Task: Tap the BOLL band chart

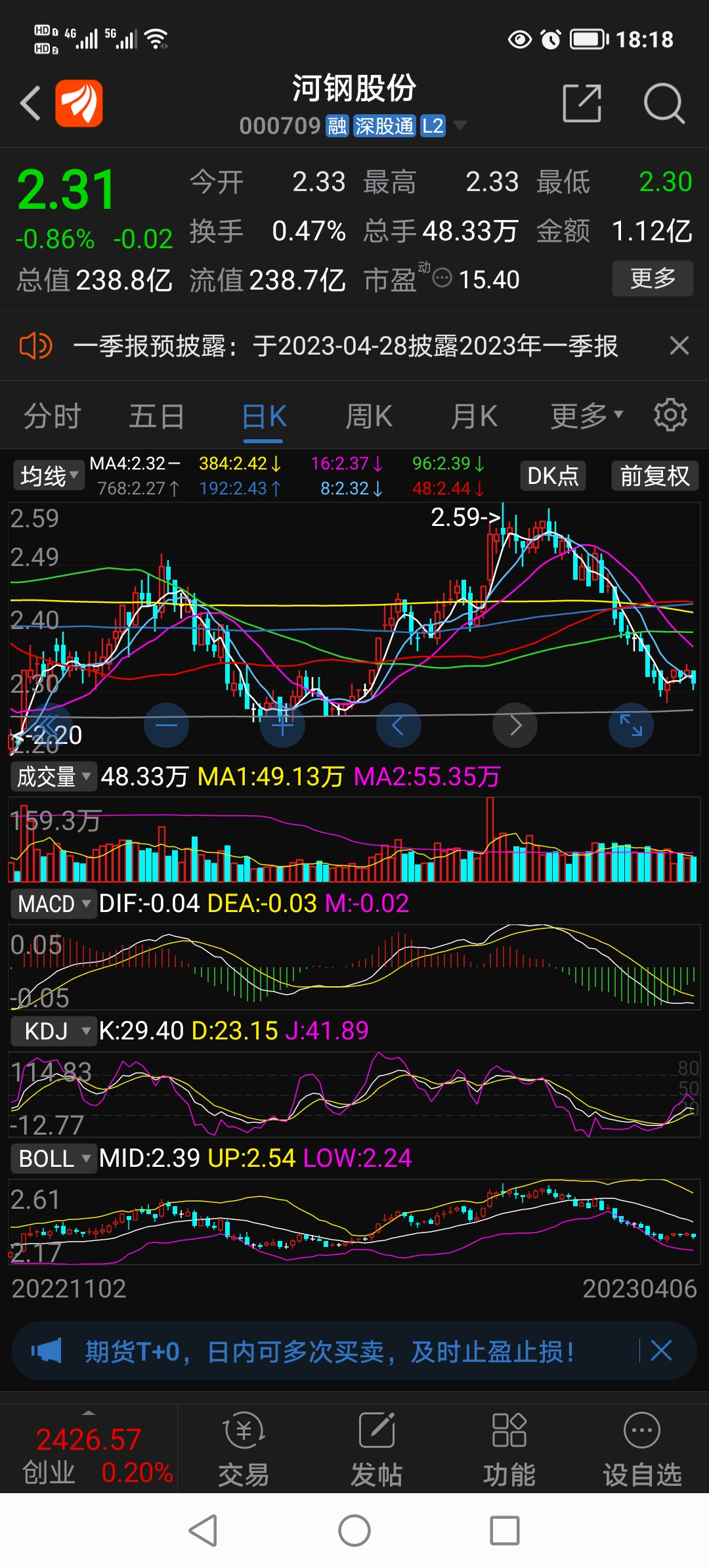Action: pos(354,1221)
